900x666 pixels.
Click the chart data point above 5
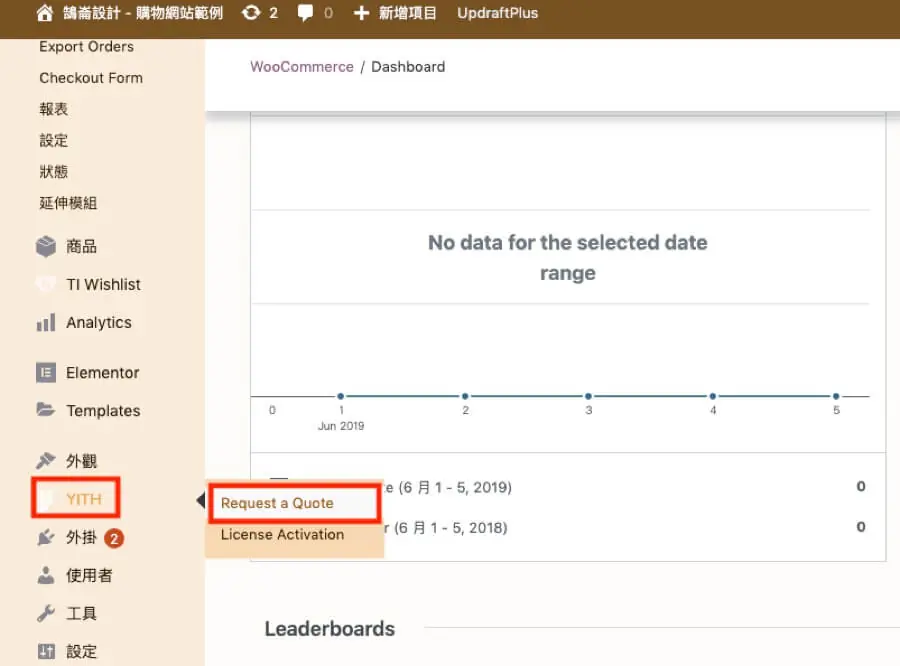pos(836,396)
